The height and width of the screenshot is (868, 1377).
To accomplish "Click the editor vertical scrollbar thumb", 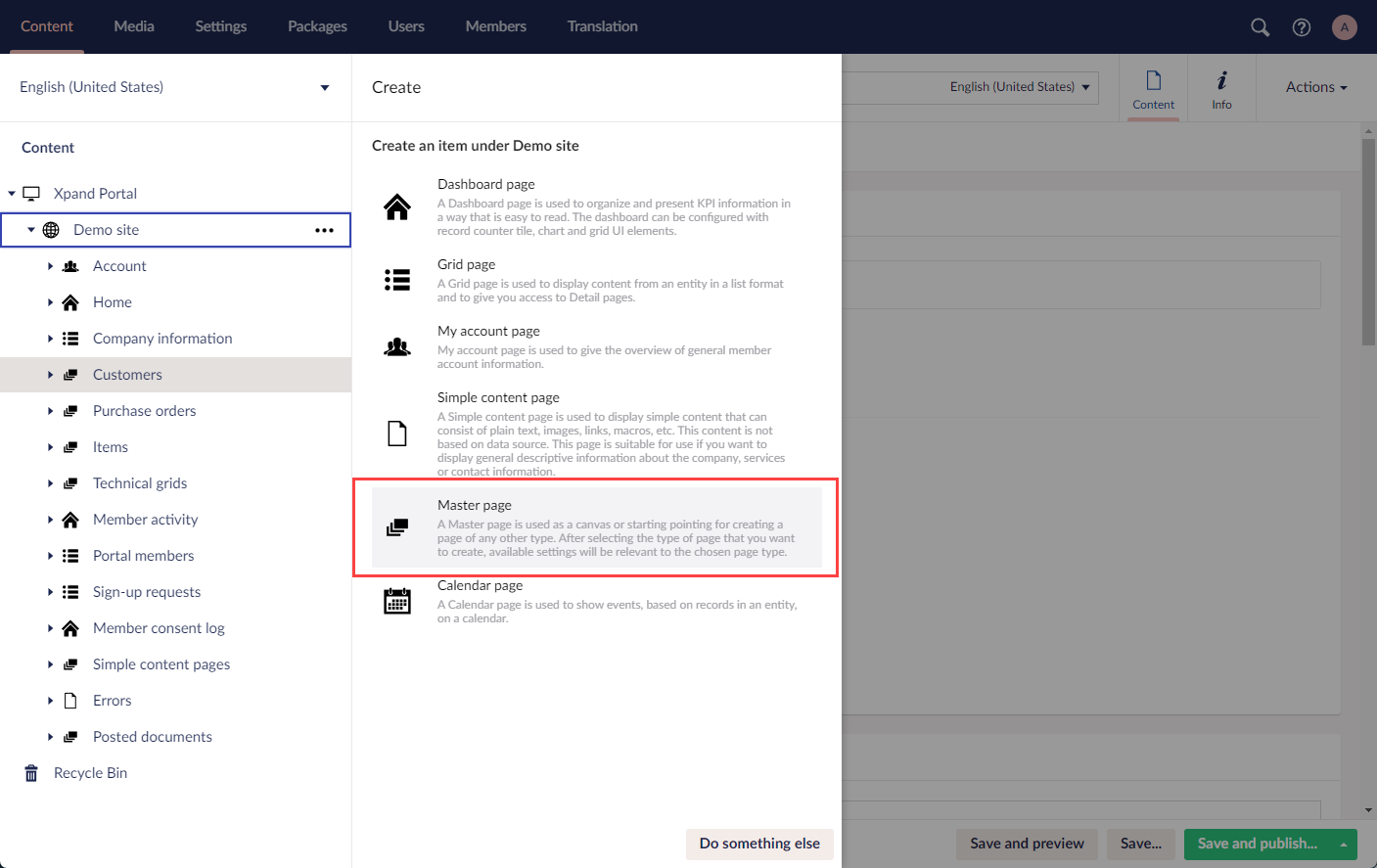I will pos(1368,242).
